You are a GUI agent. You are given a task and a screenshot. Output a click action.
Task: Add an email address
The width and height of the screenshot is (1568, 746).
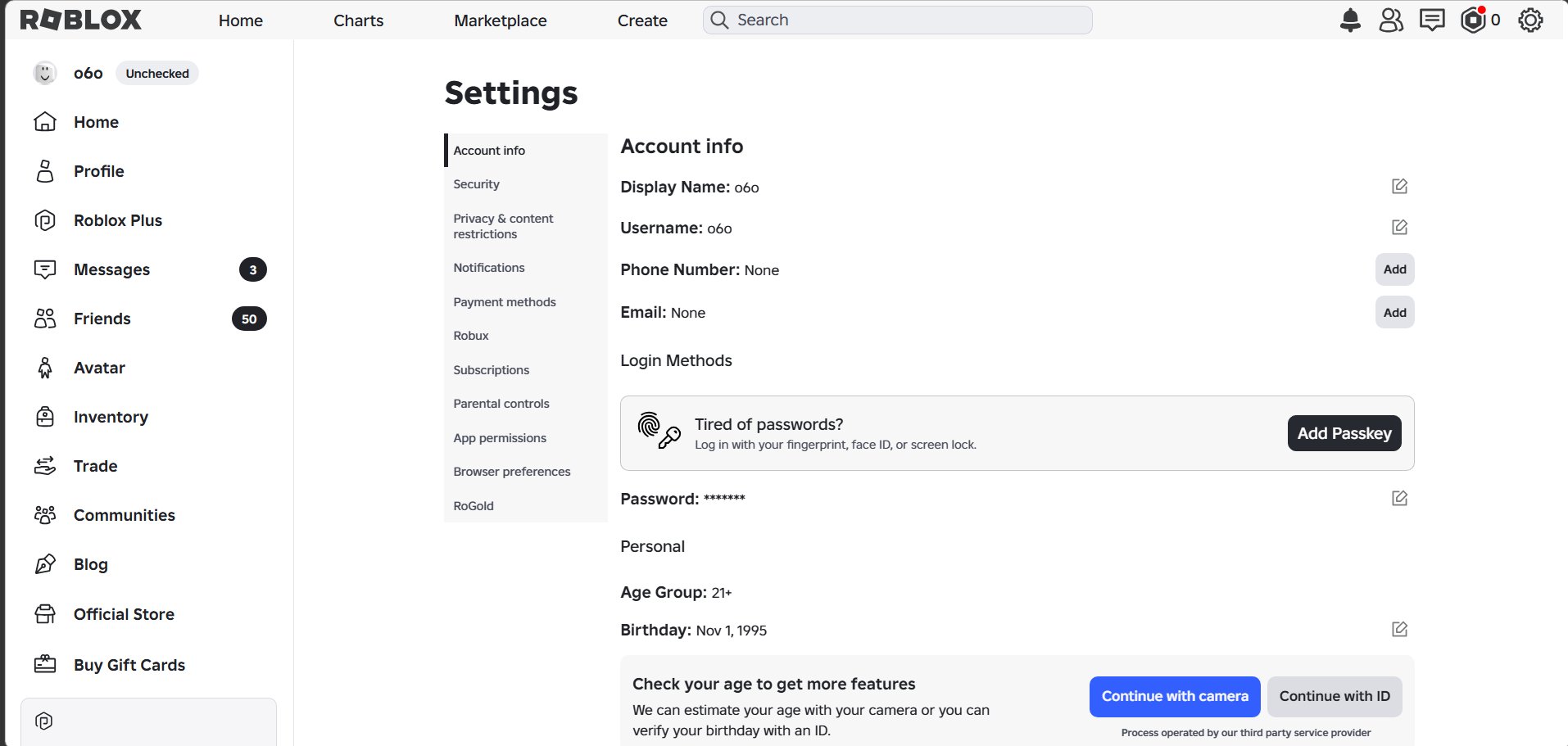1394,312
